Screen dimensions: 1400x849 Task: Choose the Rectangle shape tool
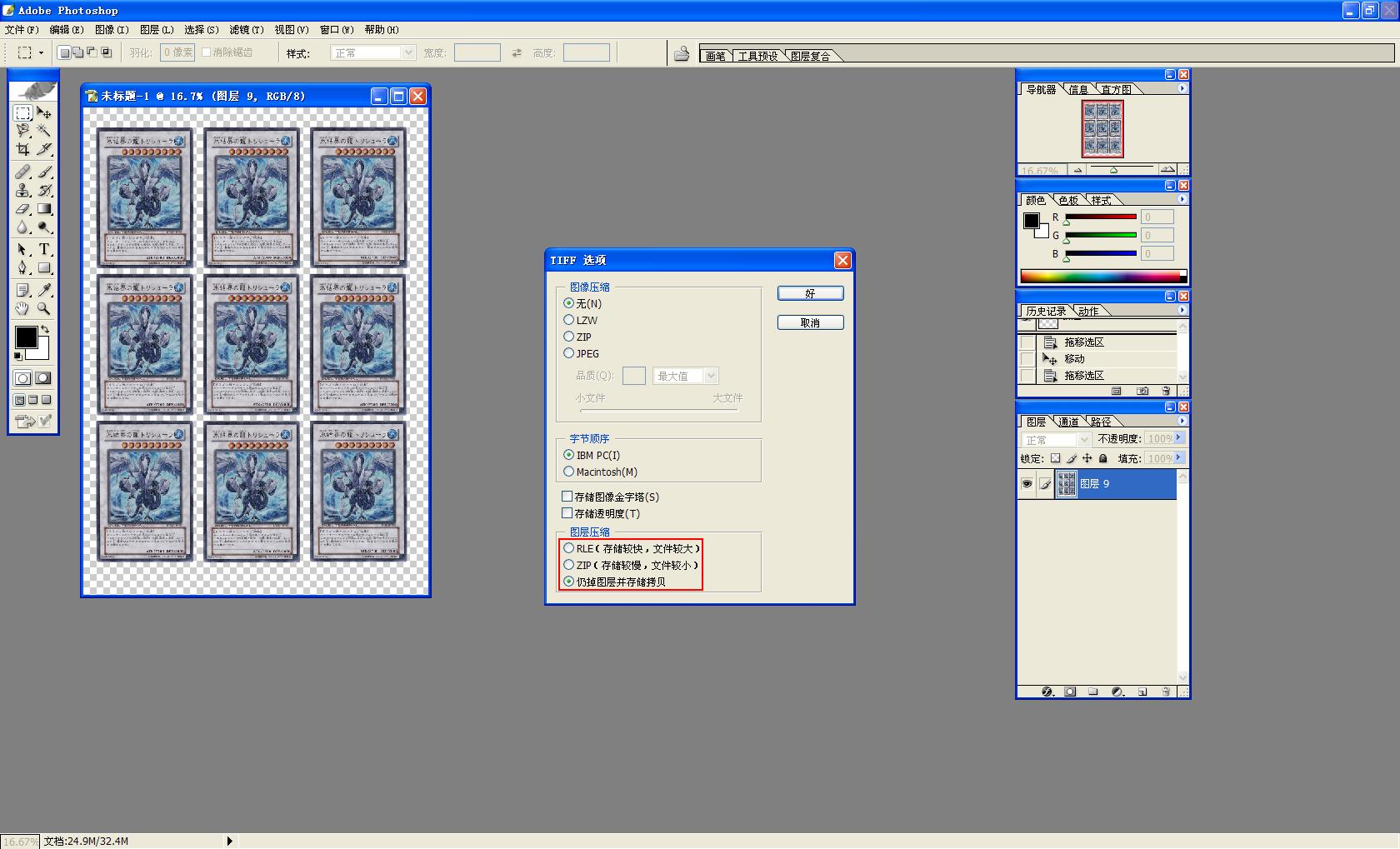[44, 267]
